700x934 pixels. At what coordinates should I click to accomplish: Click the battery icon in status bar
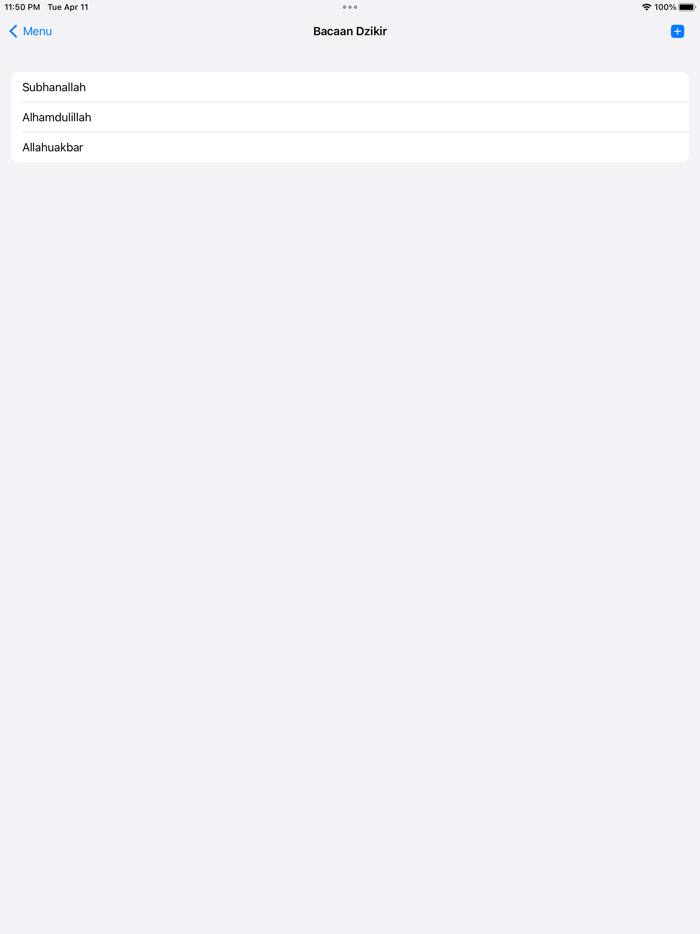pyautogui.click(x=687, y=7)
